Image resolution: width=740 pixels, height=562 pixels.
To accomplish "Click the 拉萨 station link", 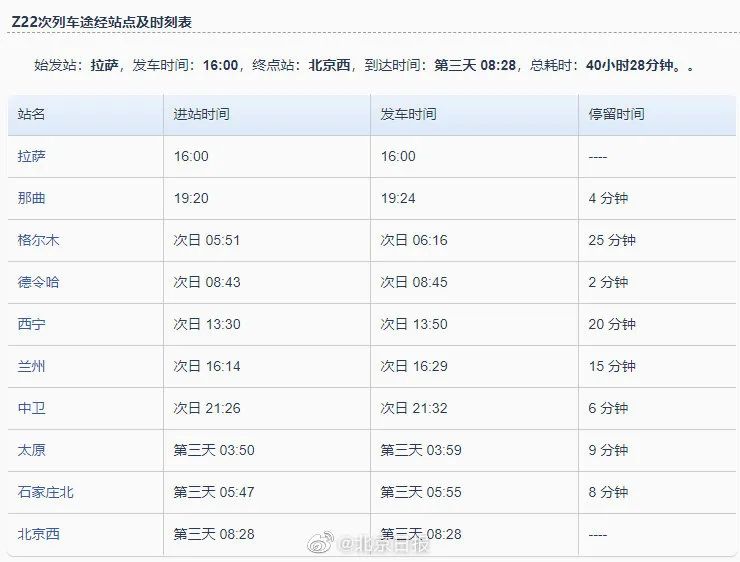I will [32, 156].
